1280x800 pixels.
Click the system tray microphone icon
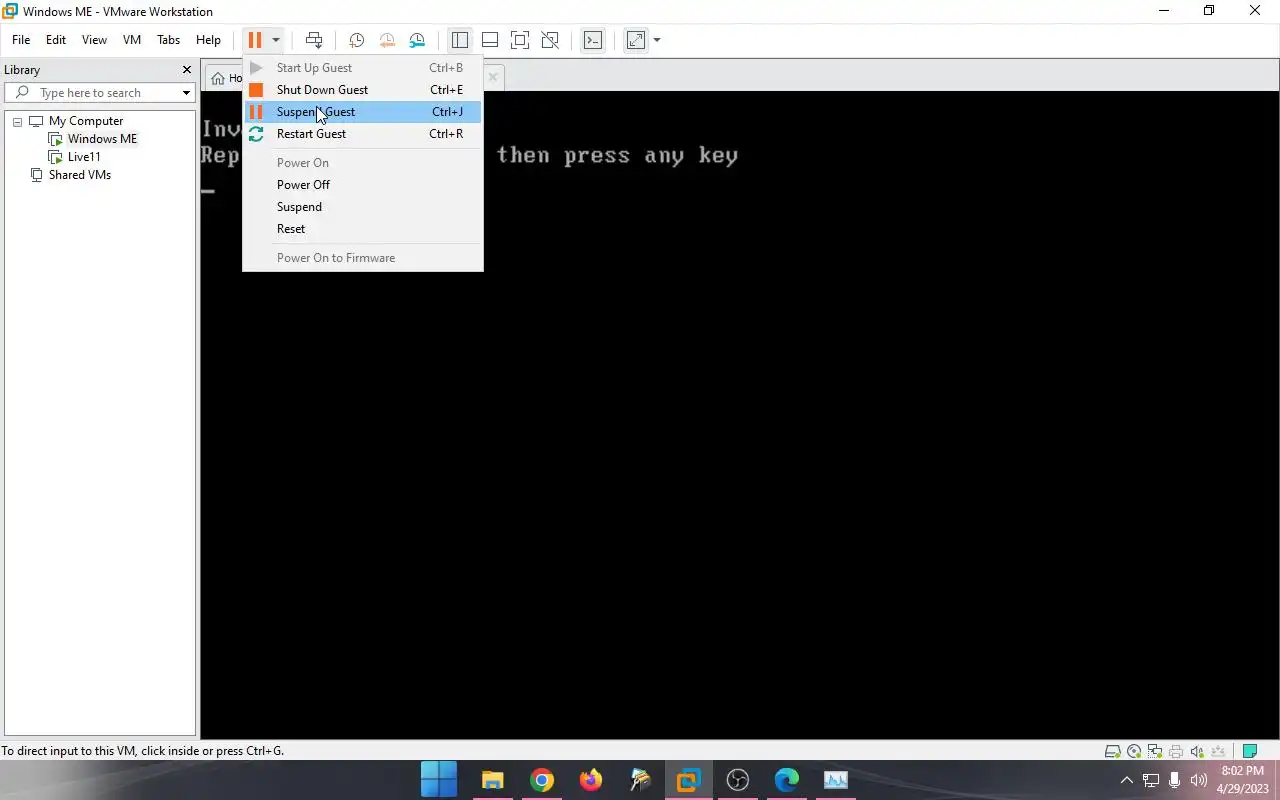[x=1175, y=780]
